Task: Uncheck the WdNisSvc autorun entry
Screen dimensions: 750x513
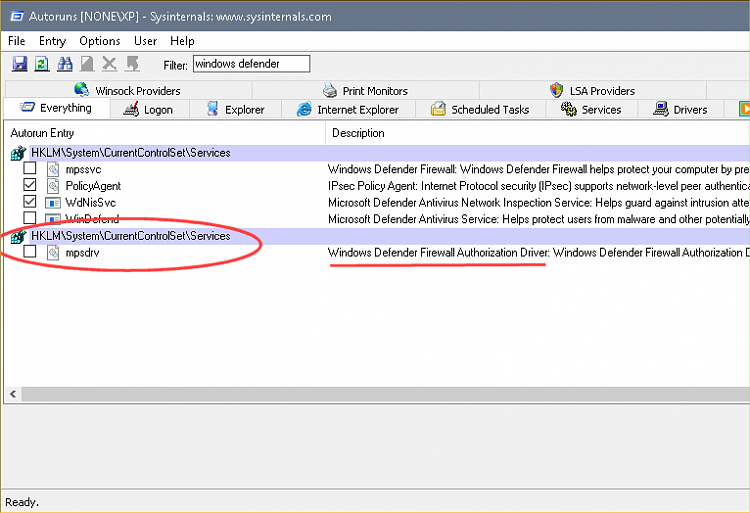Action: pos(30,201)
